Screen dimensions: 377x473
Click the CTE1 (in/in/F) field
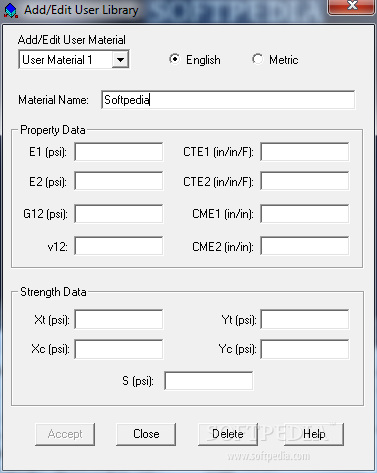click(x=305, y=152)
